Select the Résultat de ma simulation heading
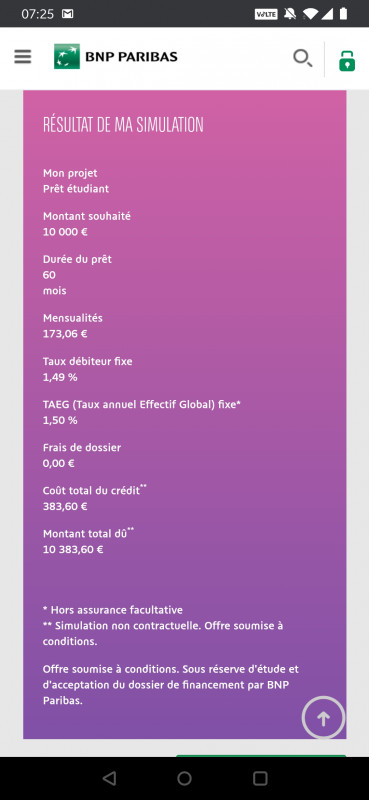 pyautogui.click(x=123, y=125)
